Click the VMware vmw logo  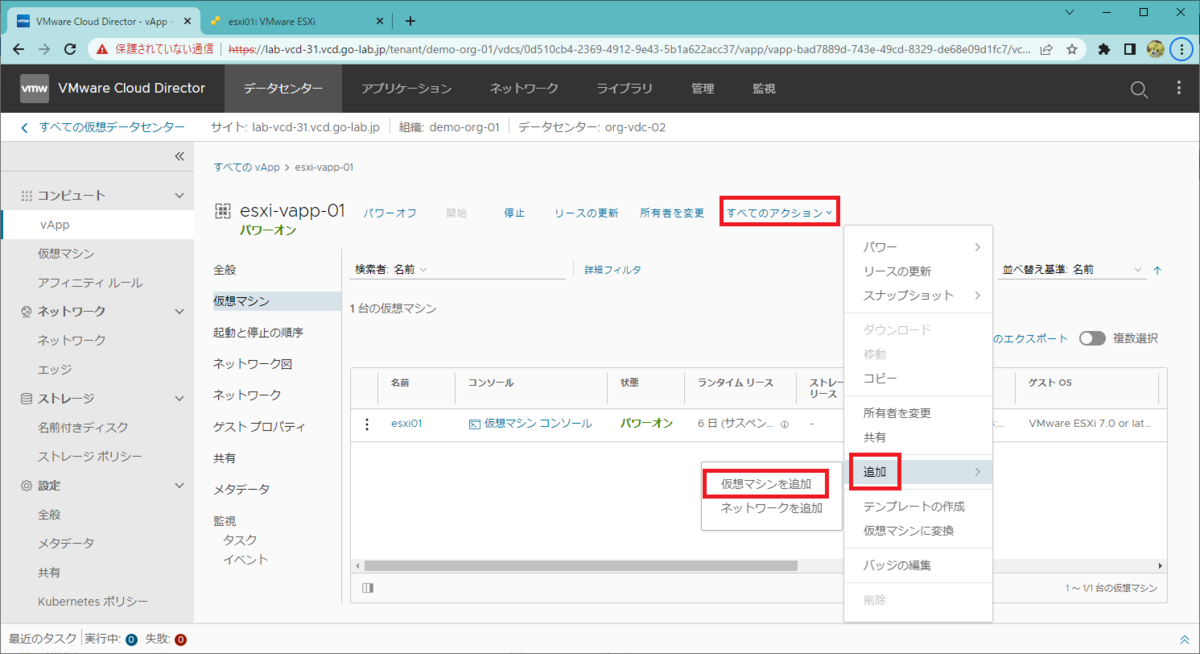coord(34,88)
